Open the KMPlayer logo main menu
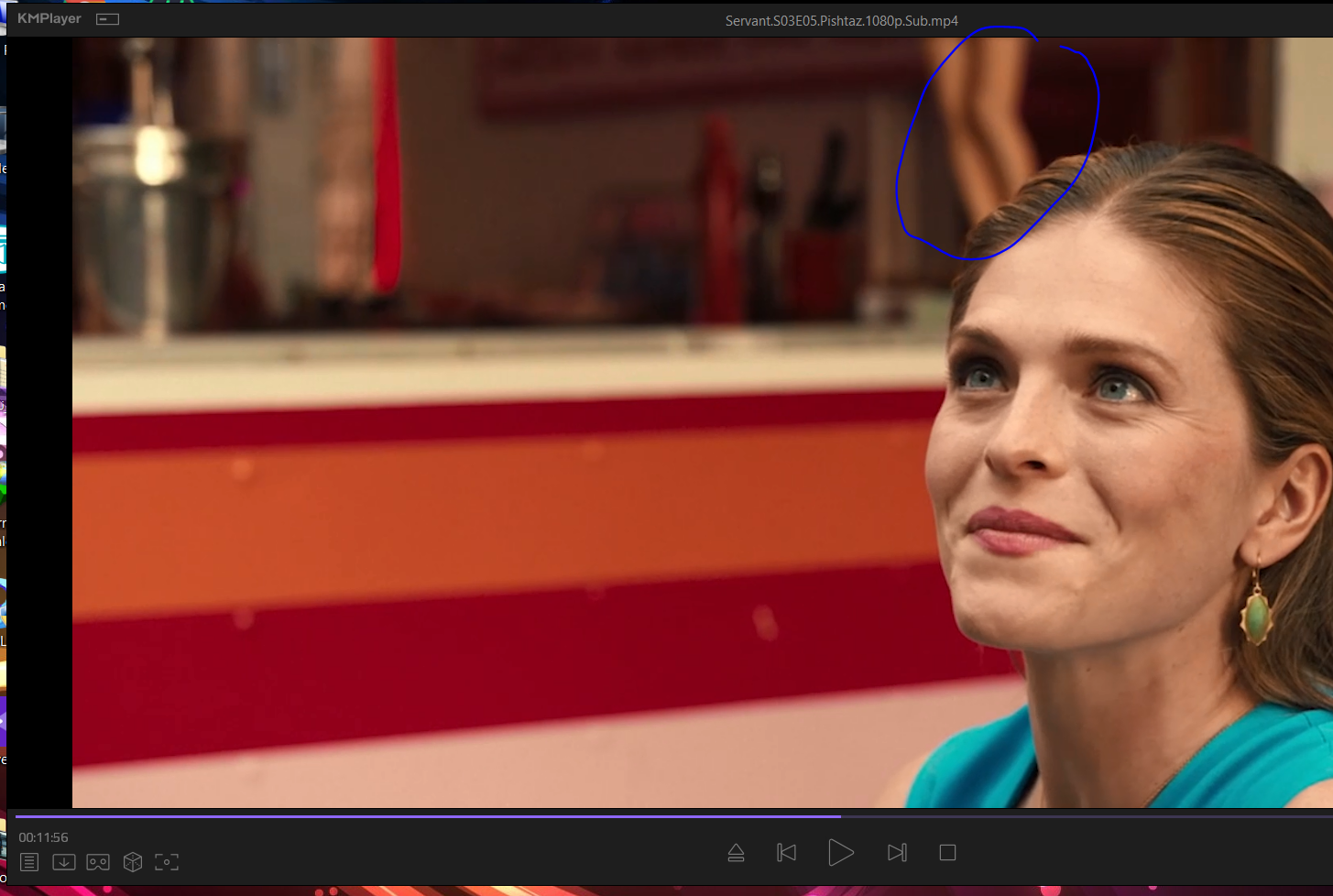The image size is (1333, 896). click(49, 19)
